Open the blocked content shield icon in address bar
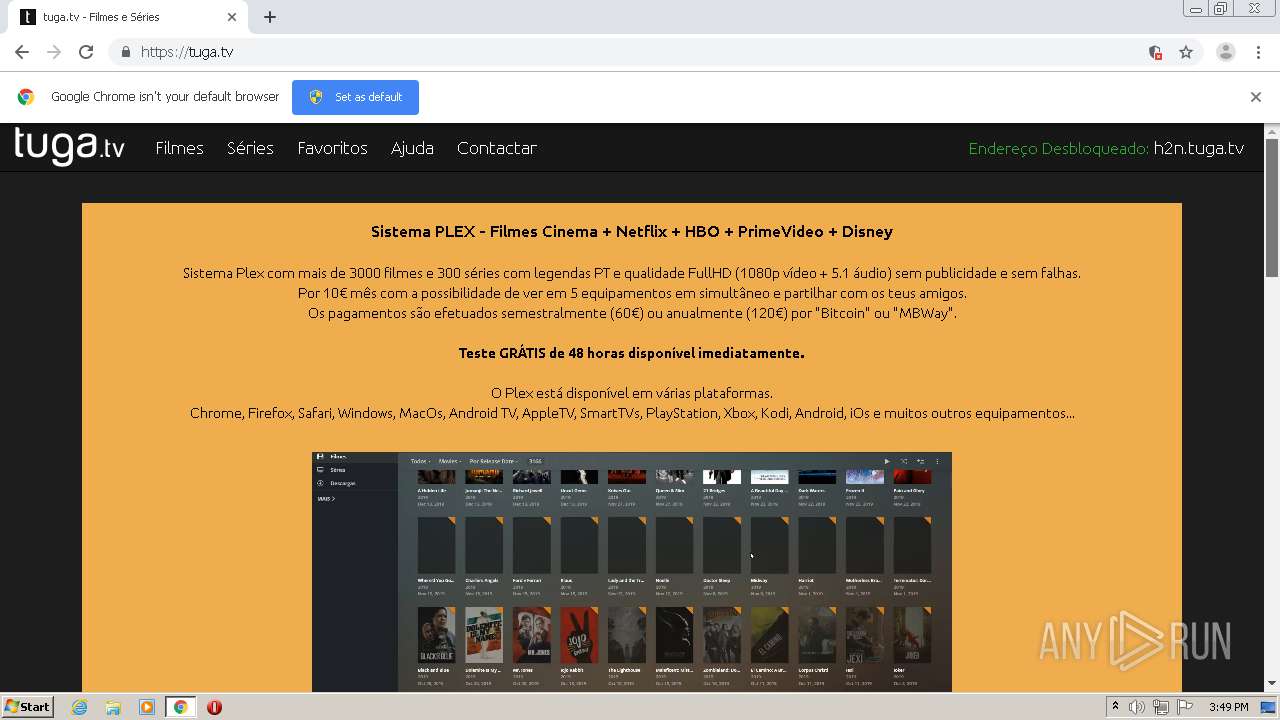 coord(1155,52)
